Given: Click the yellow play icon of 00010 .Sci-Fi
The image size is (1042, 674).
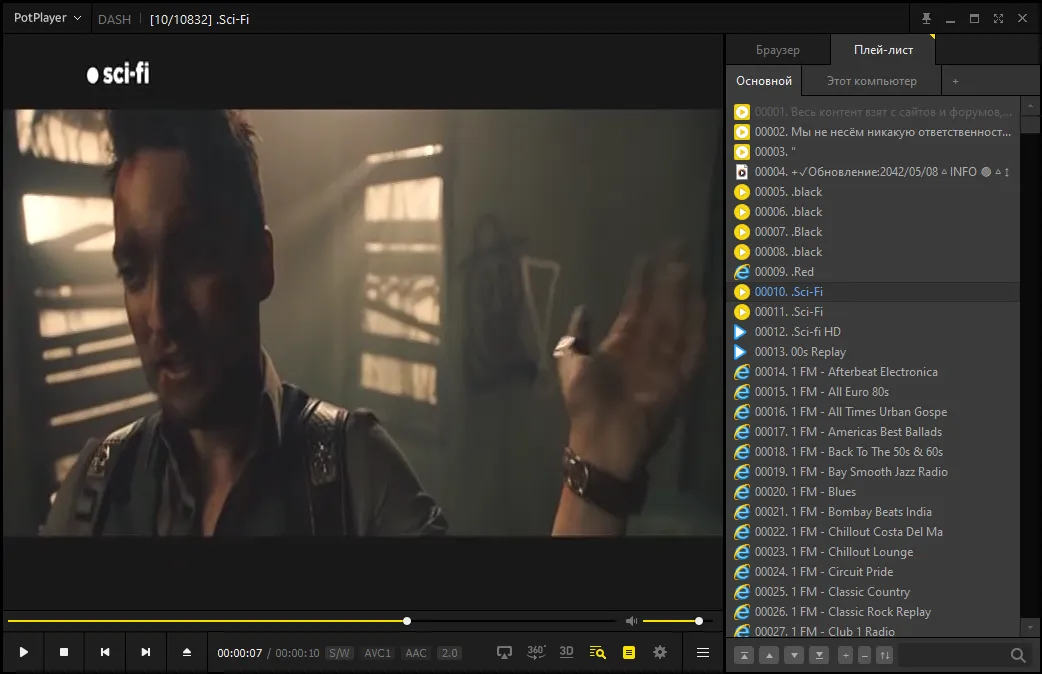Looking at the screenshot, I should (x=742, y=292).
